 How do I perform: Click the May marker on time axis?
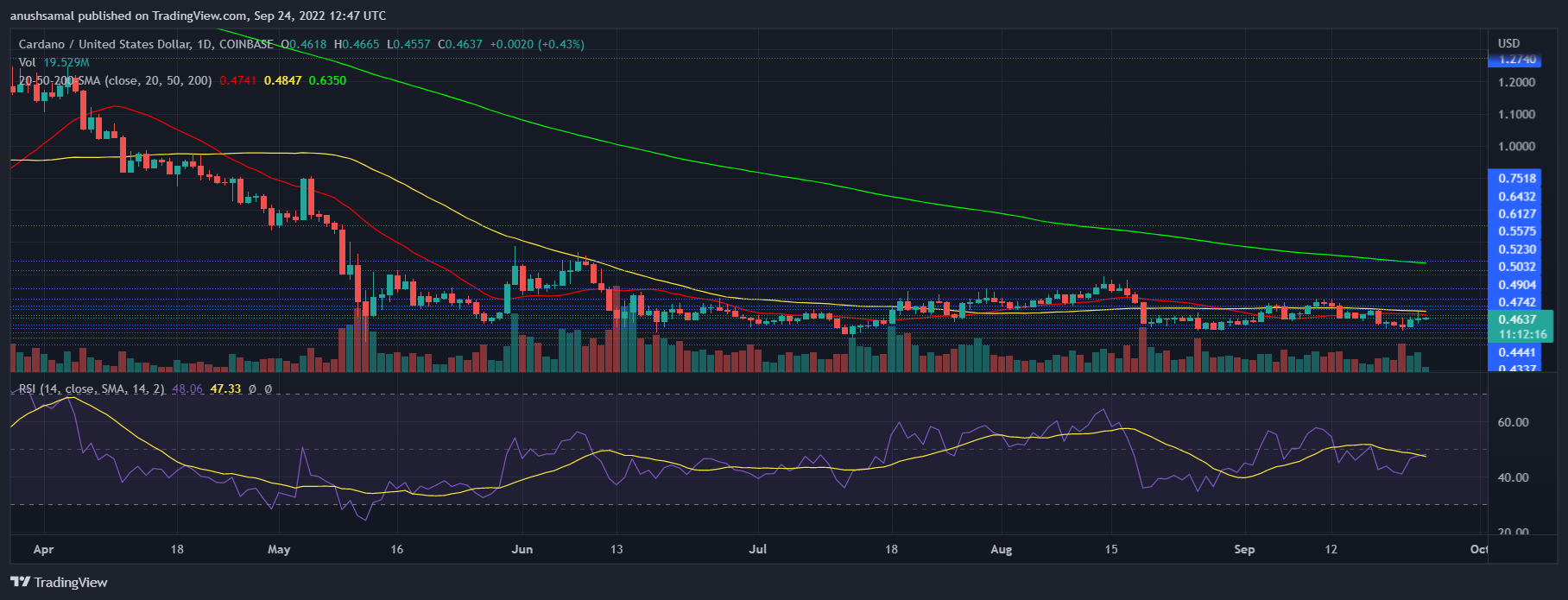pyautogui.click(x=279, y=549)
